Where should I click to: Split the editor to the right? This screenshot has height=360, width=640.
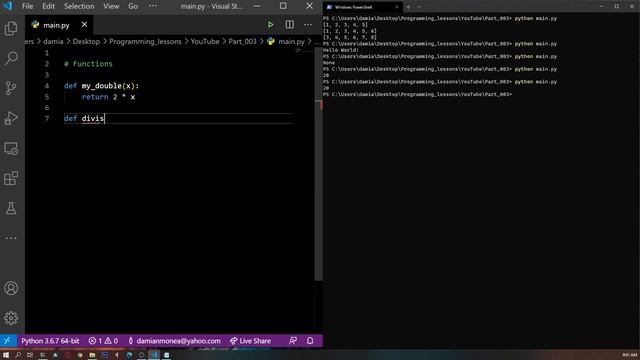click(x=289, y=25)
